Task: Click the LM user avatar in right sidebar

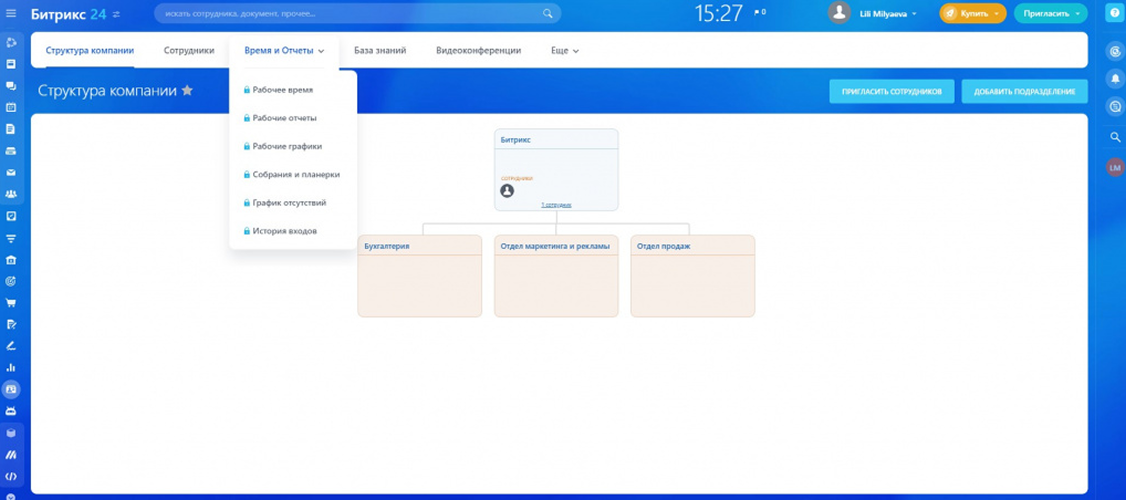Action: tap(1115, 169)
